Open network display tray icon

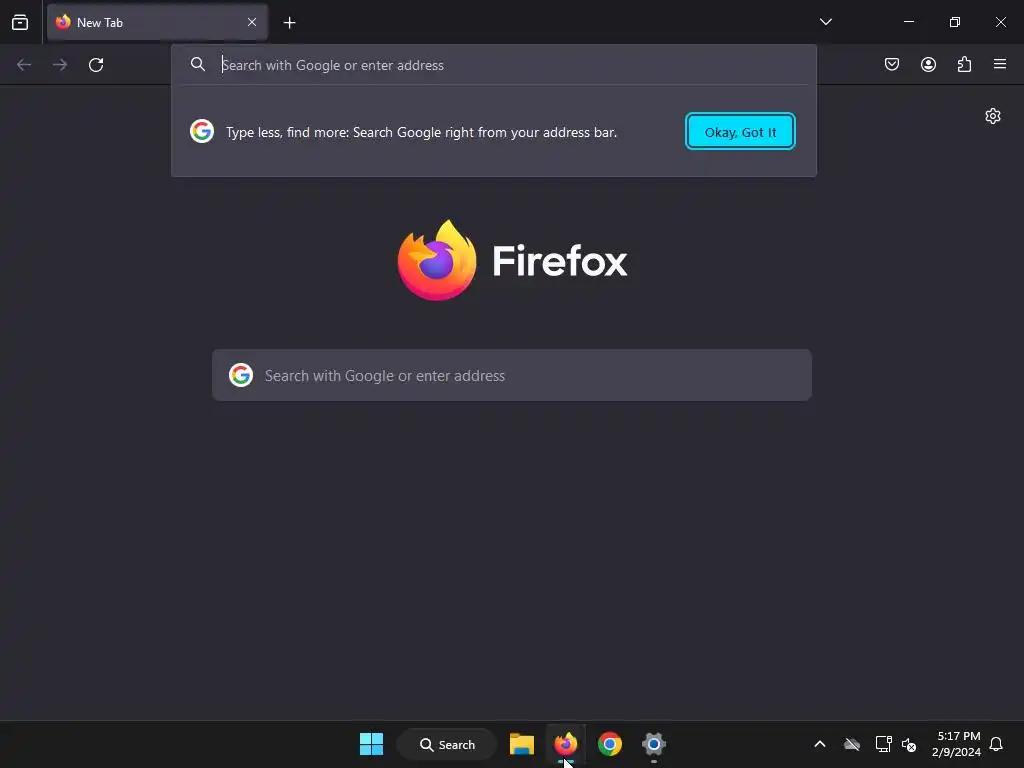click(x=883, y=744)
